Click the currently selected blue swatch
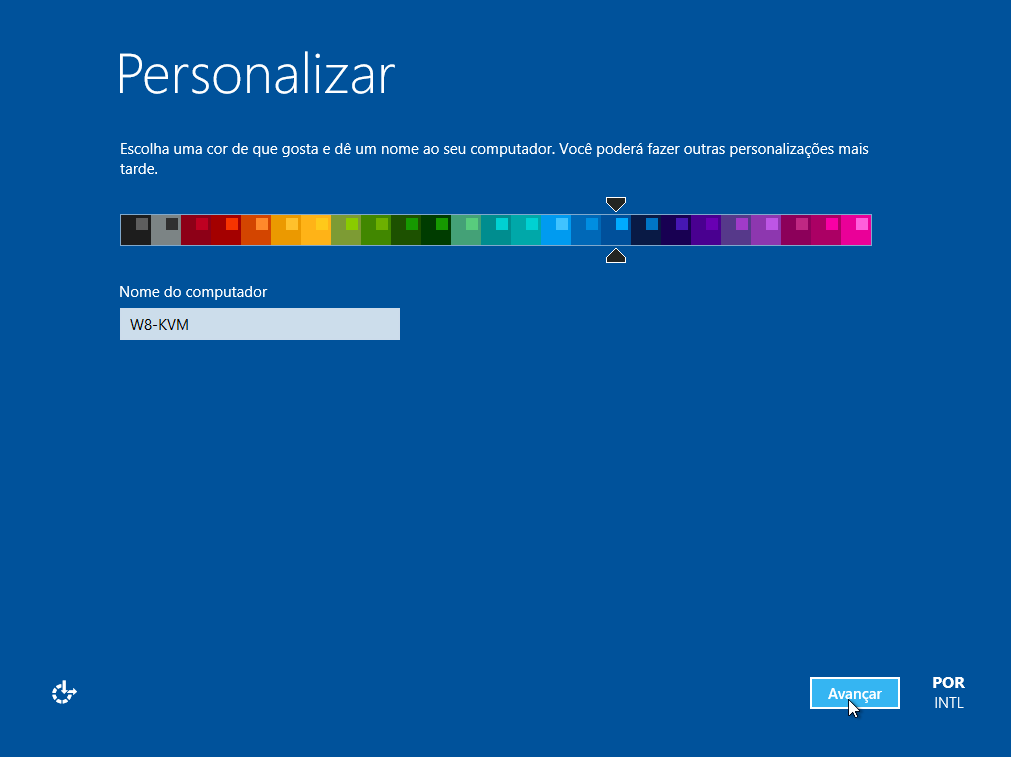Screen dimensions: 1011x757 615,230
